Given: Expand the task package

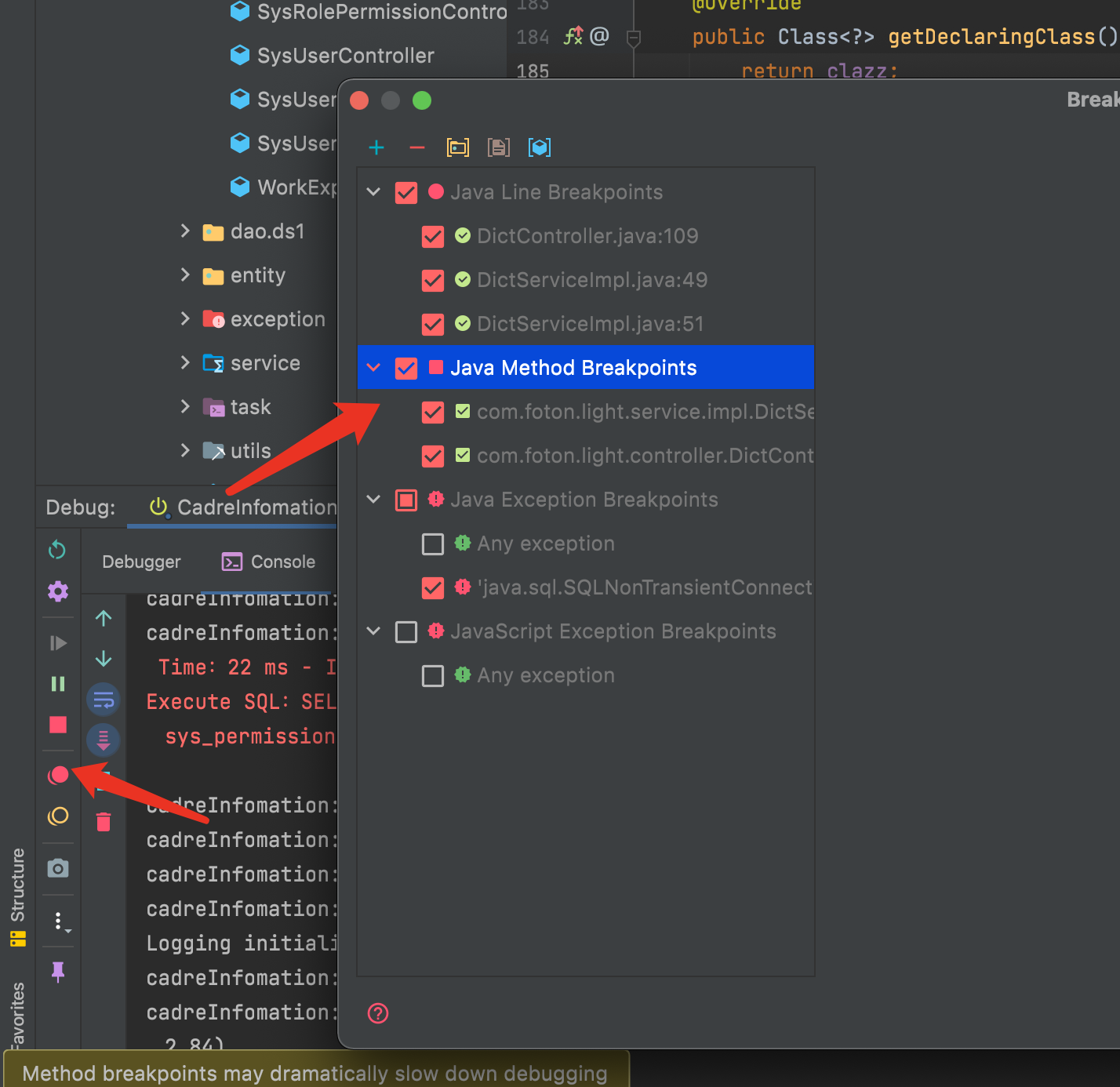Looking at the screenshot, I should coord(185,406).
